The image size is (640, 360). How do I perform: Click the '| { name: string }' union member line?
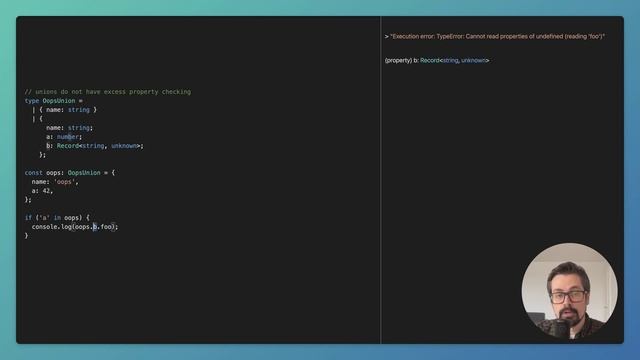coord(64,110)
